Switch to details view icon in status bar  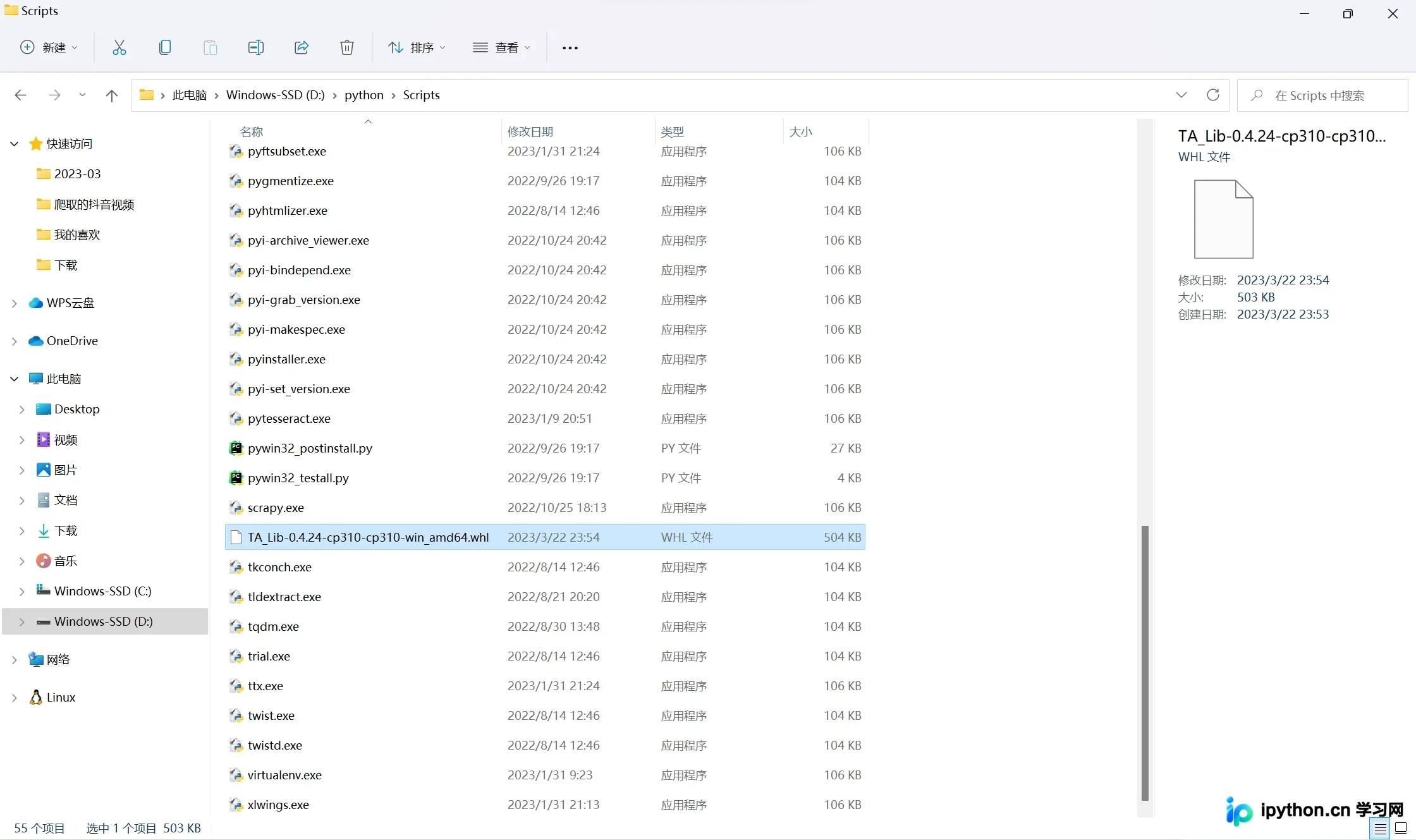point(1380,828)
